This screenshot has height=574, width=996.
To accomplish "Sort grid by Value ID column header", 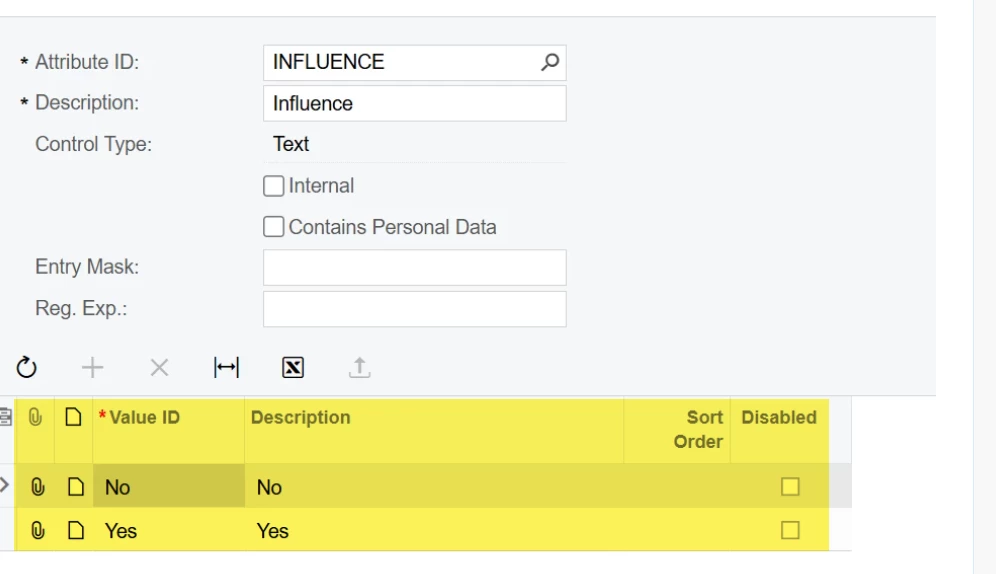I will click(x=145, y=418).
